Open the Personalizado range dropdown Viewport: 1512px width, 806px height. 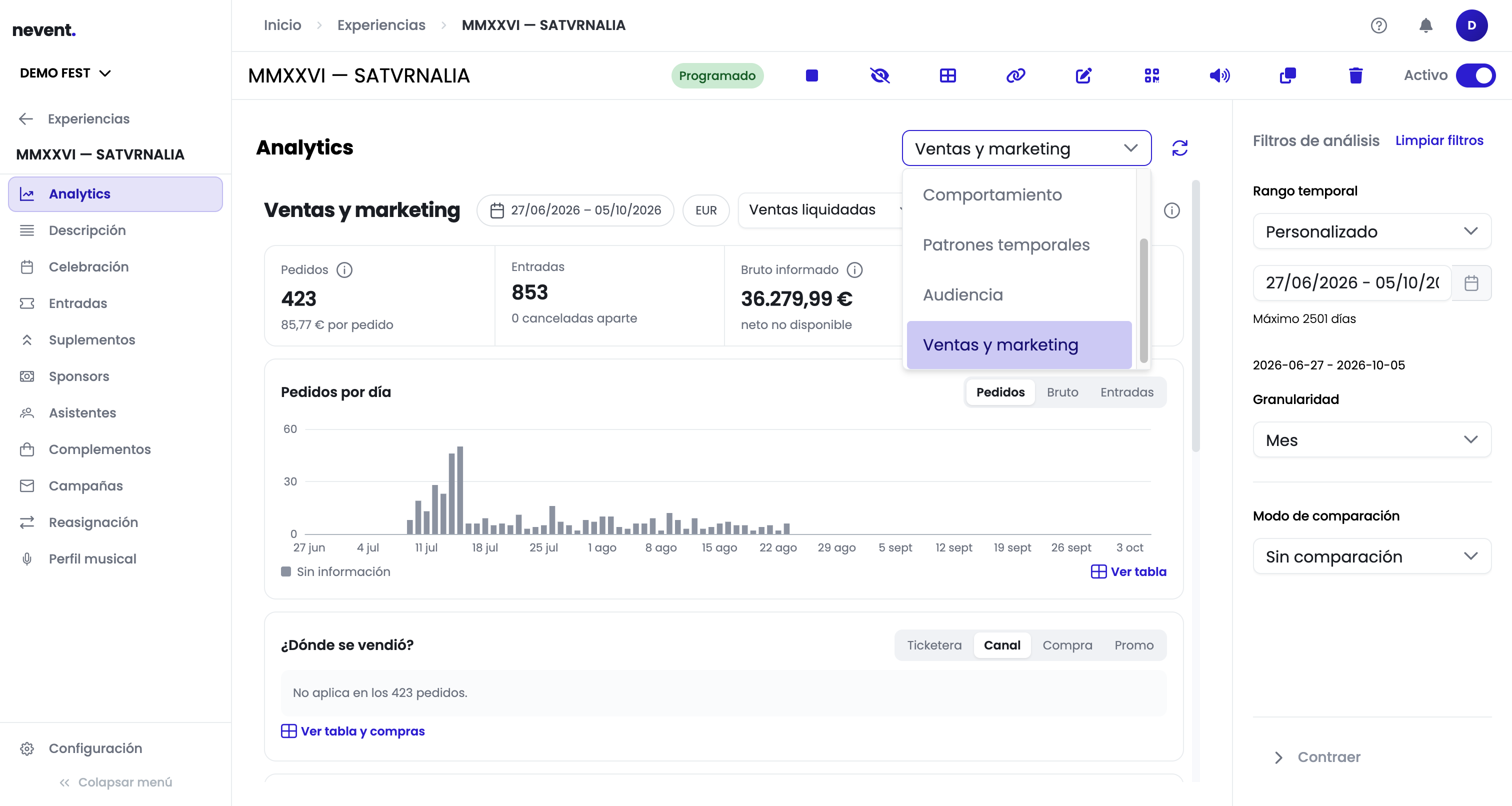coord(1371,231)
